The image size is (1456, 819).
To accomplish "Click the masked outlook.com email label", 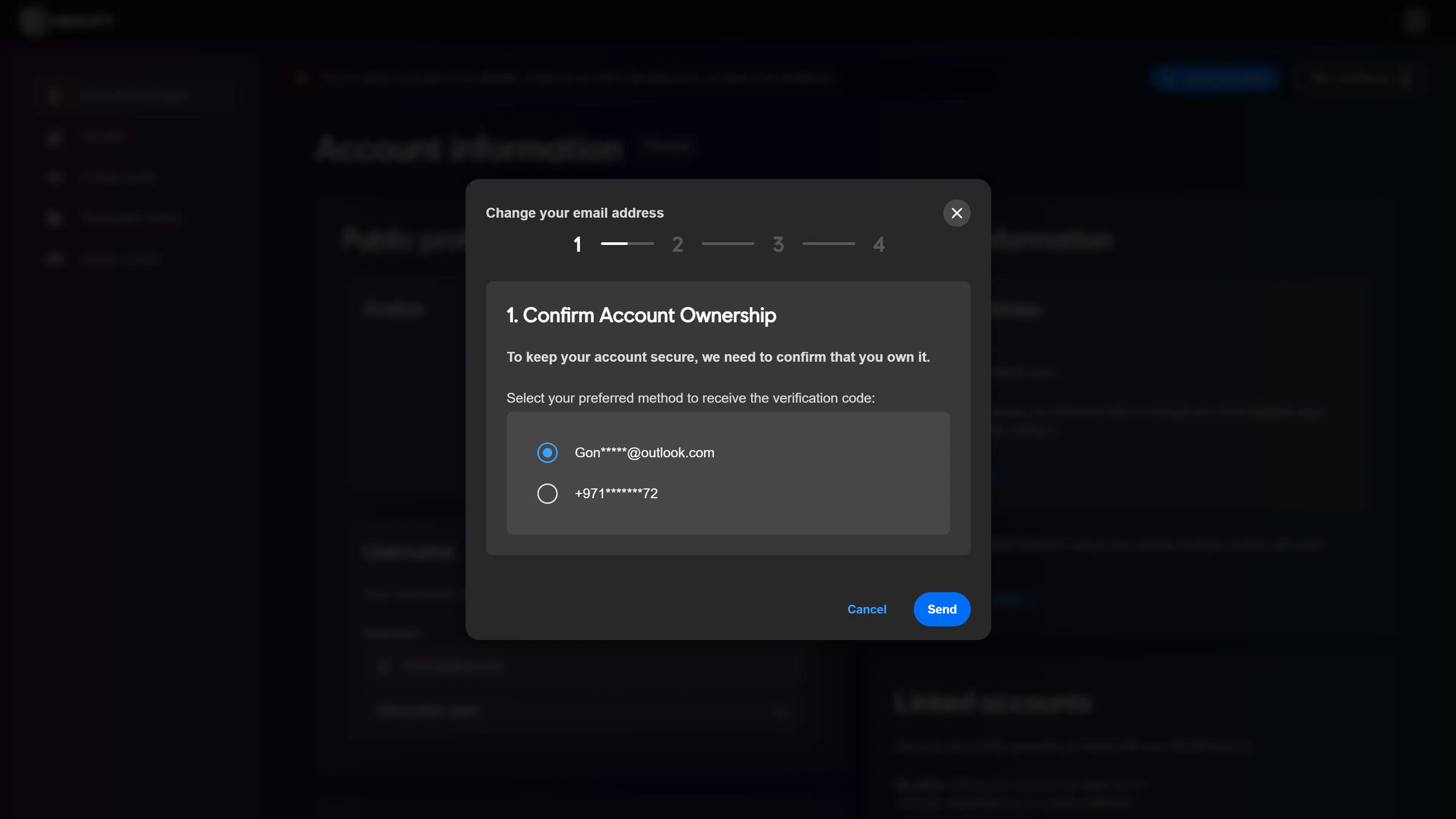I will [644, 453].
